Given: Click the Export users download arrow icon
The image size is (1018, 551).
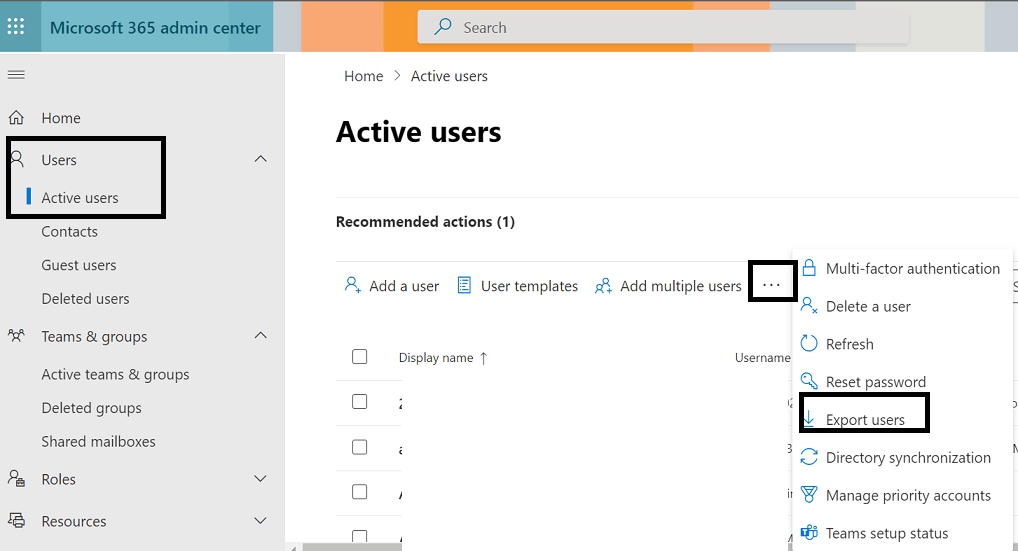Looking at the screenshot, I should coord(809,419).
